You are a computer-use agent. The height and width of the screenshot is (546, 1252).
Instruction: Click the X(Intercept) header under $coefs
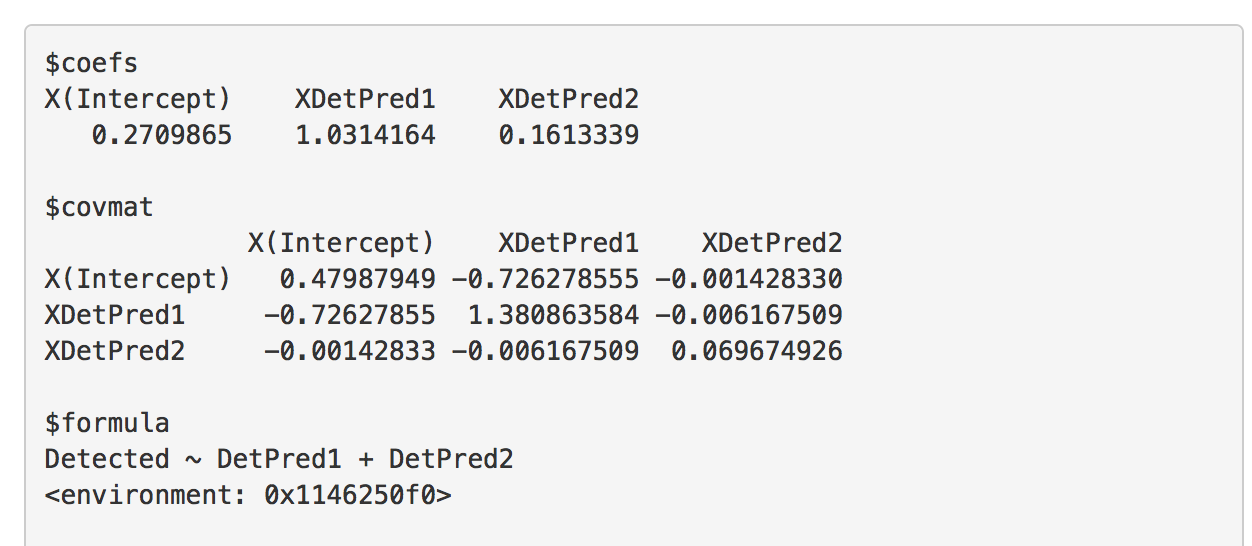(x=138, y=99)
